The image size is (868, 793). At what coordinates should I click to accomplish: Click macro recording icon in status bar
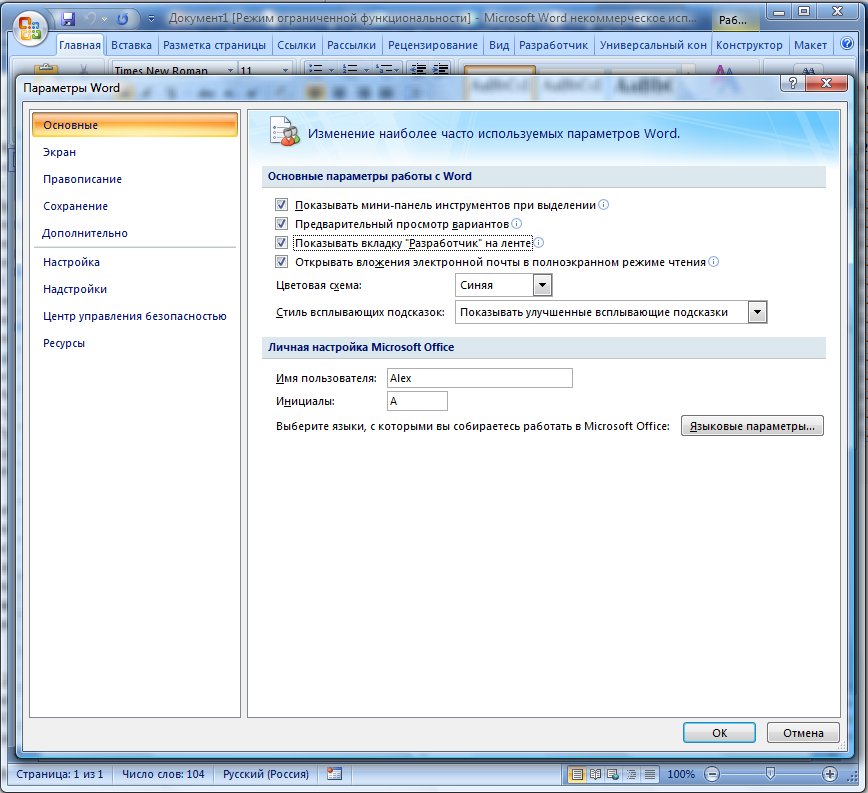(x=334, y=774)
